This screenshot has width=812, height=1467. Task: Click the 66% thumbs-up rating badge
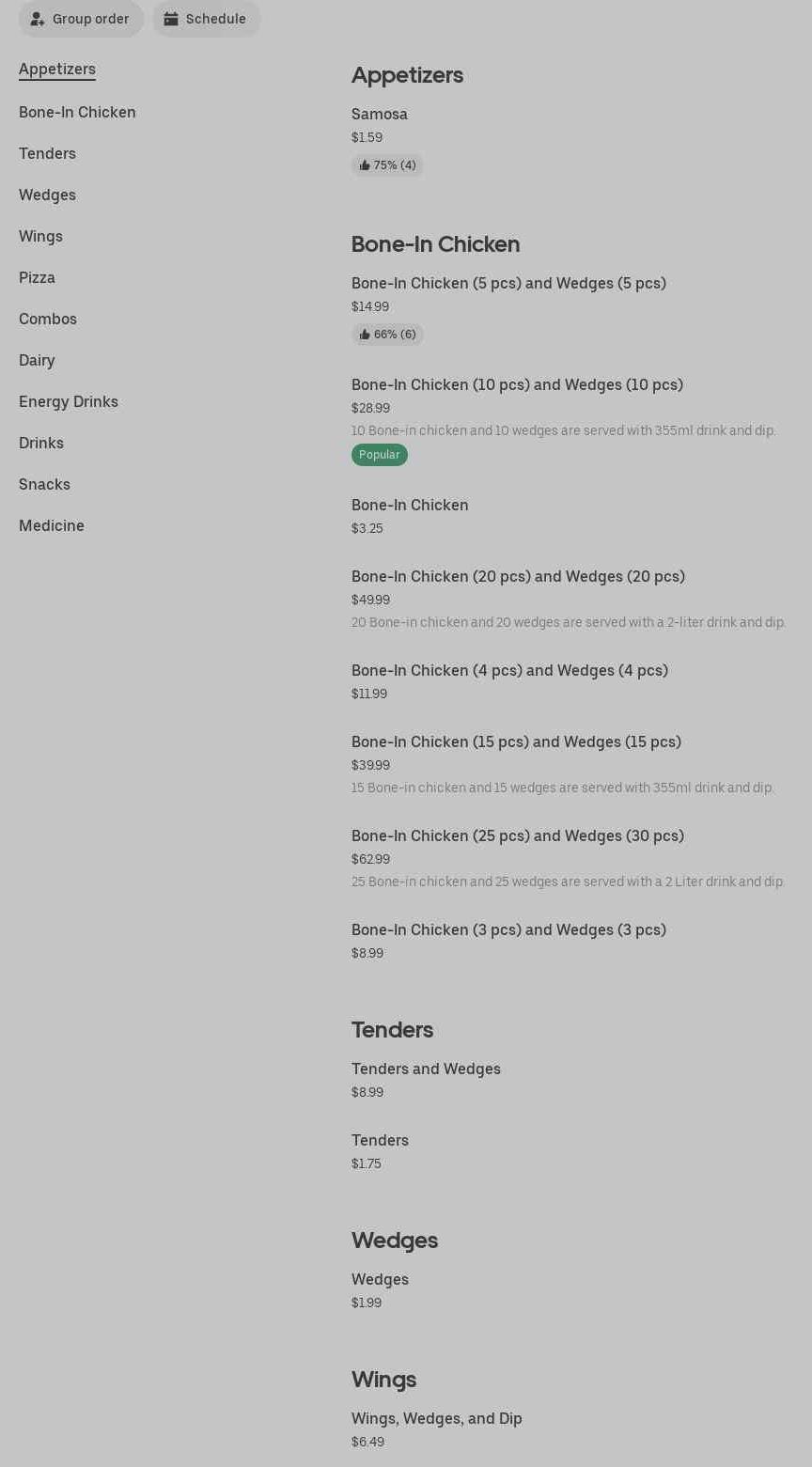(387, 335)
